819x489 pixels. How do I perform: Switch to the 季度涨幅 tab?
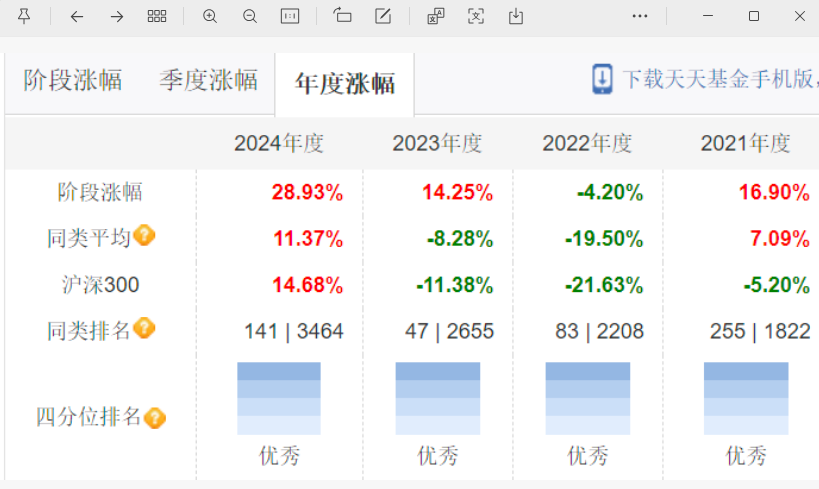click(x=208, y=81)
